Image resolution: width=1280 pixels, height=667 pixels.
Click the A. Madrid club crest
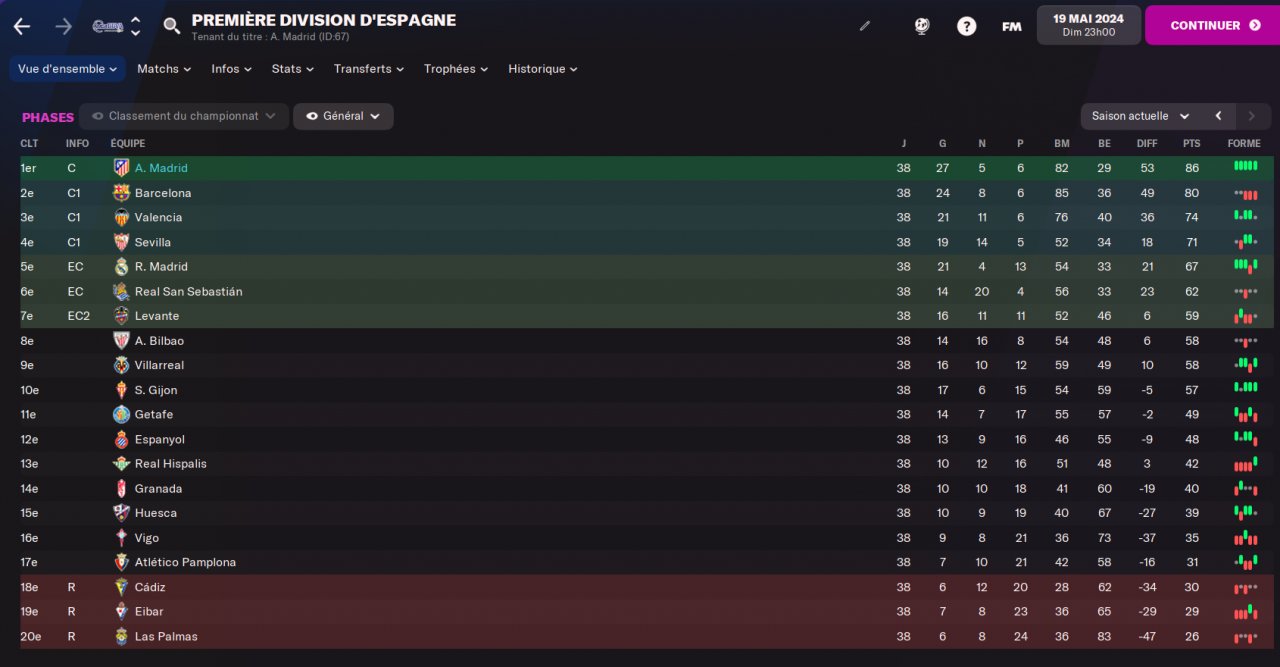(121, 168)
